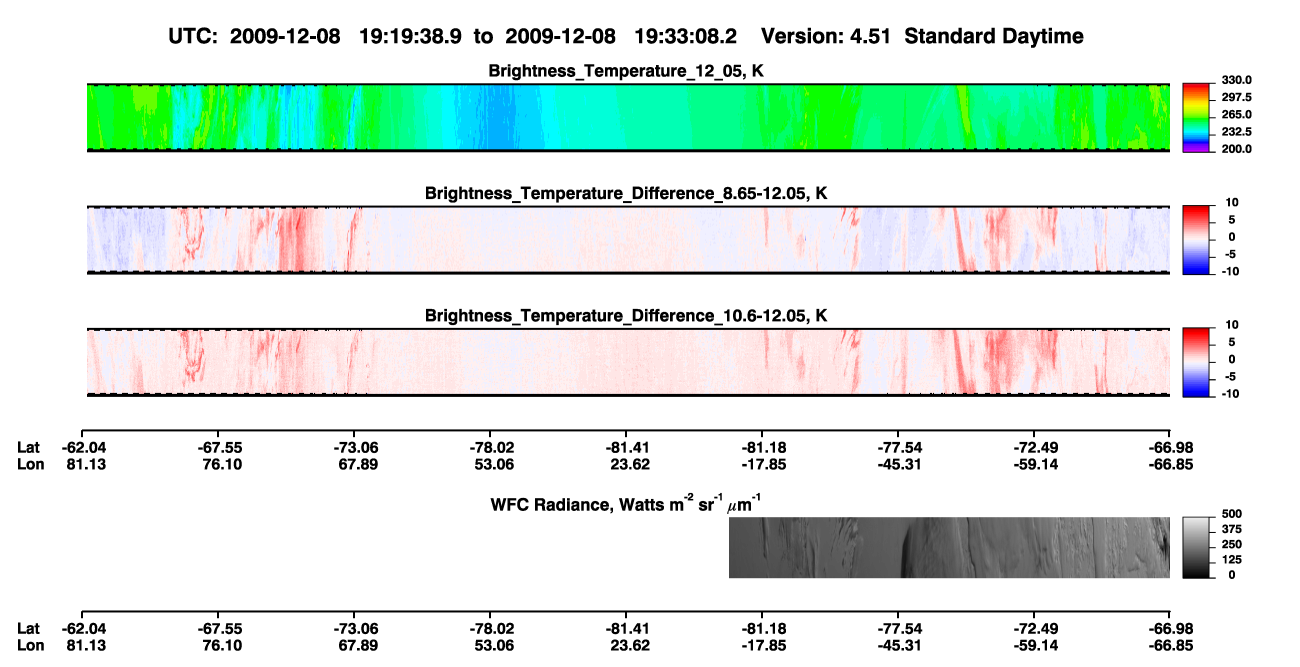
Task: Click the -81.41 latitude tick on lower axis
Action: pos(629,628)
